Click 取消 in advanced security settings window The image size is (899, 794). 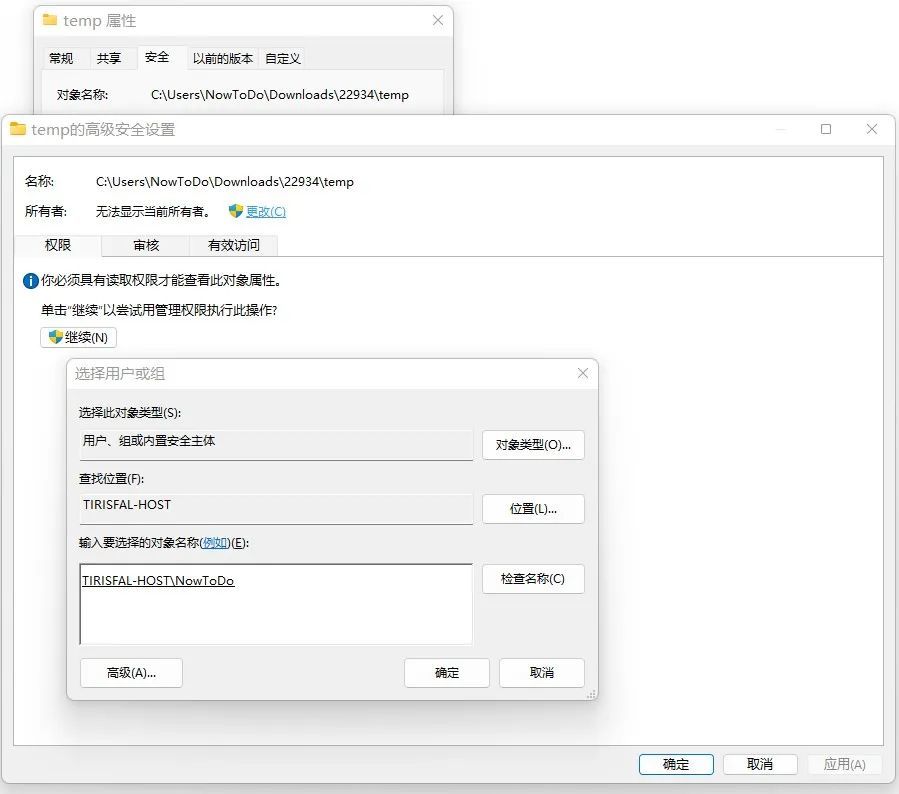tap(760, 764)
